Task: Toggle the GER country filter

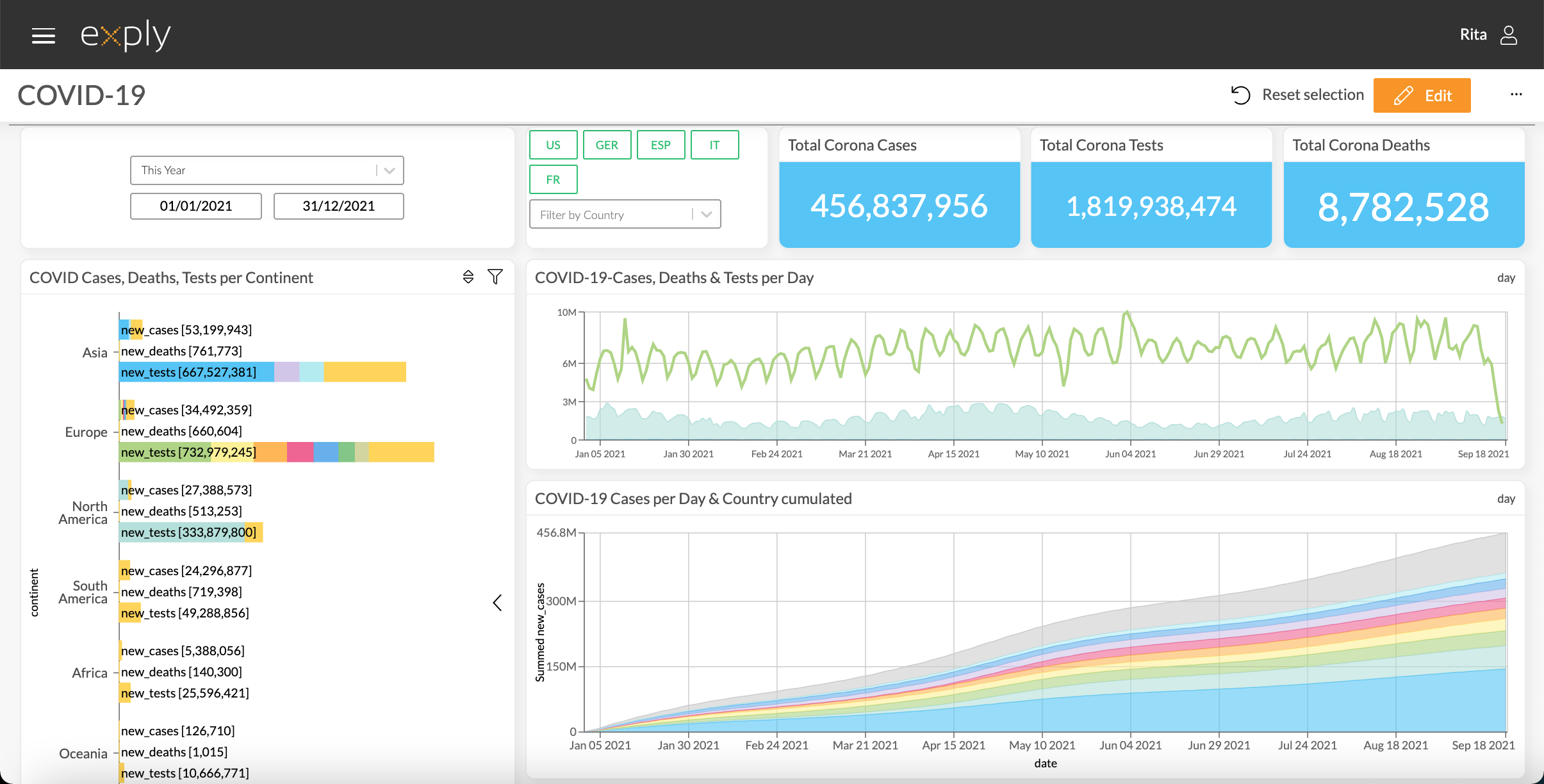Action: 607,145
